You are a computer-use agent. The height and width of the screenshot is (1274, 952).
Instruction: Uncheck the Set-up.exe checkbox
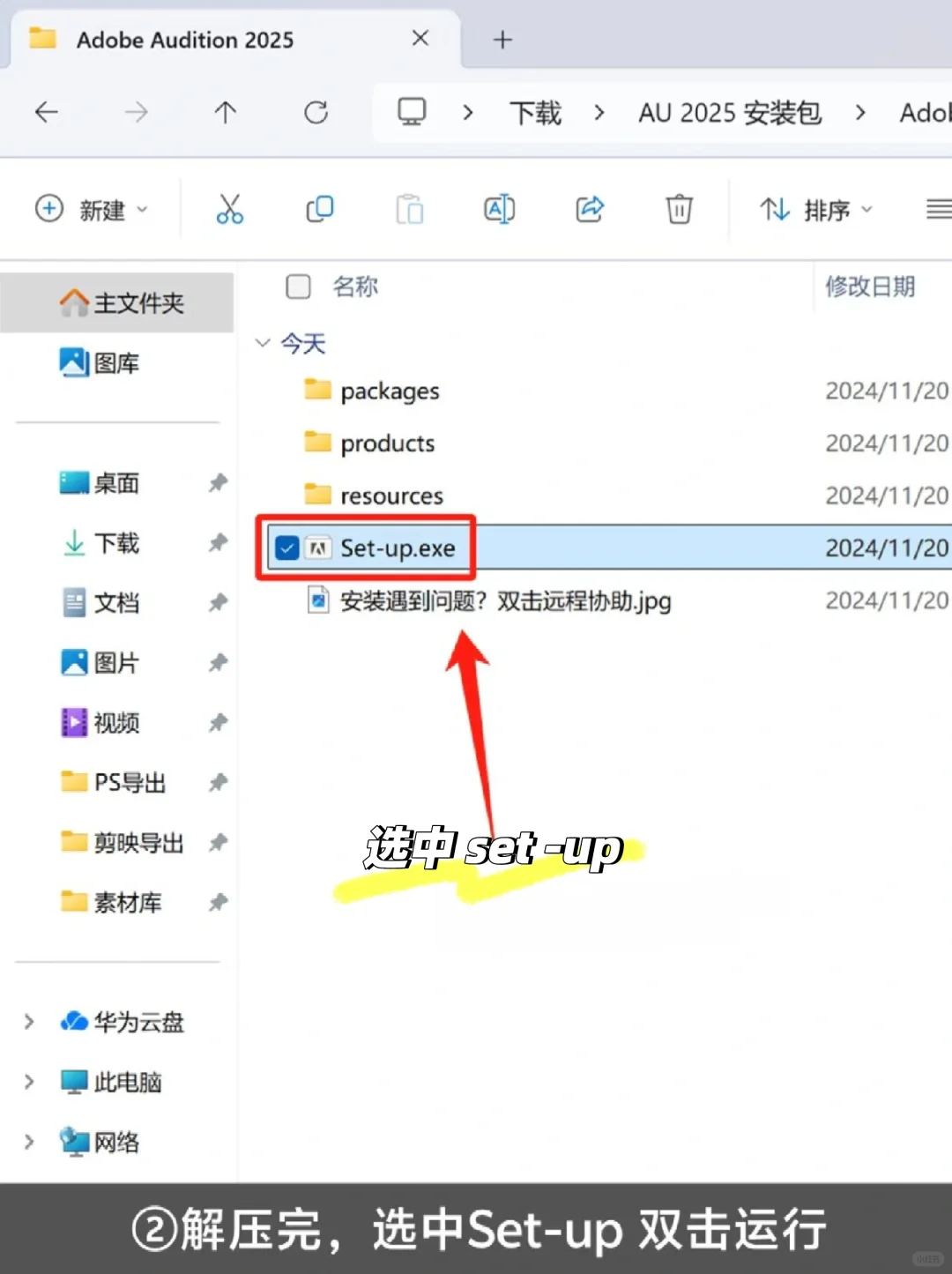[286, 548]
